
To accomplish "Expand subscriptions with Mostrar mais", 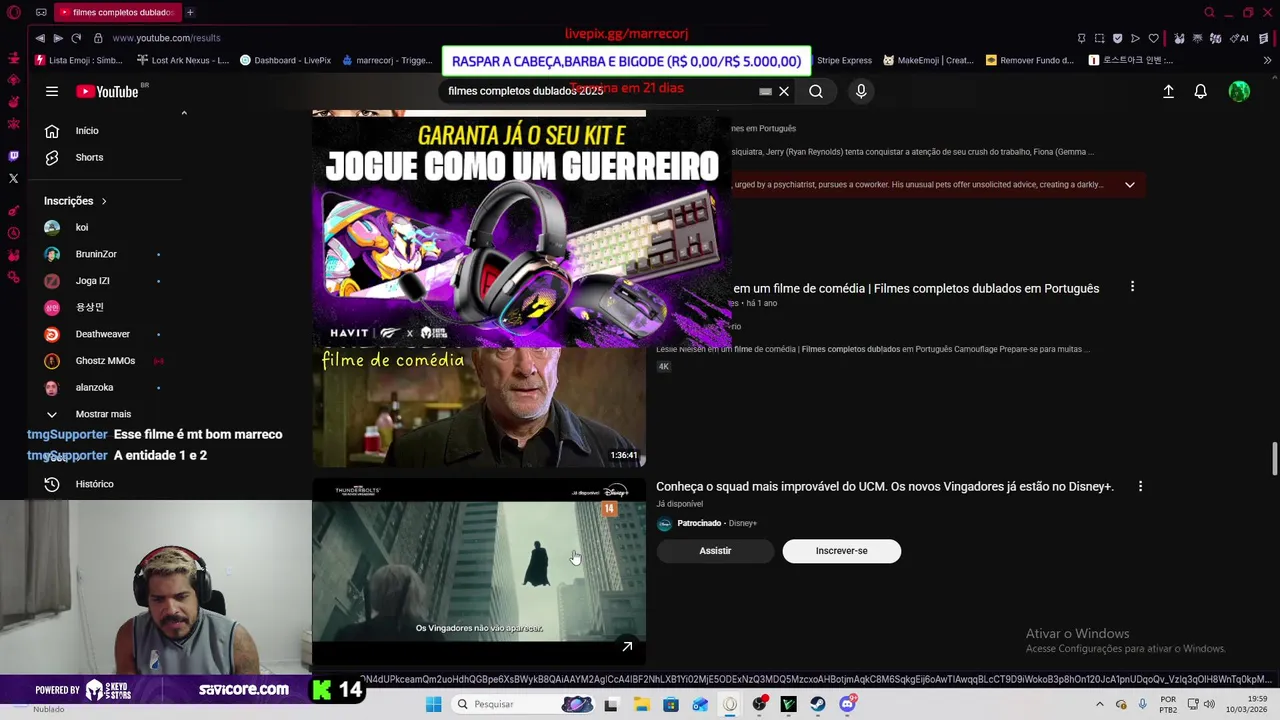I will (105, 414).
